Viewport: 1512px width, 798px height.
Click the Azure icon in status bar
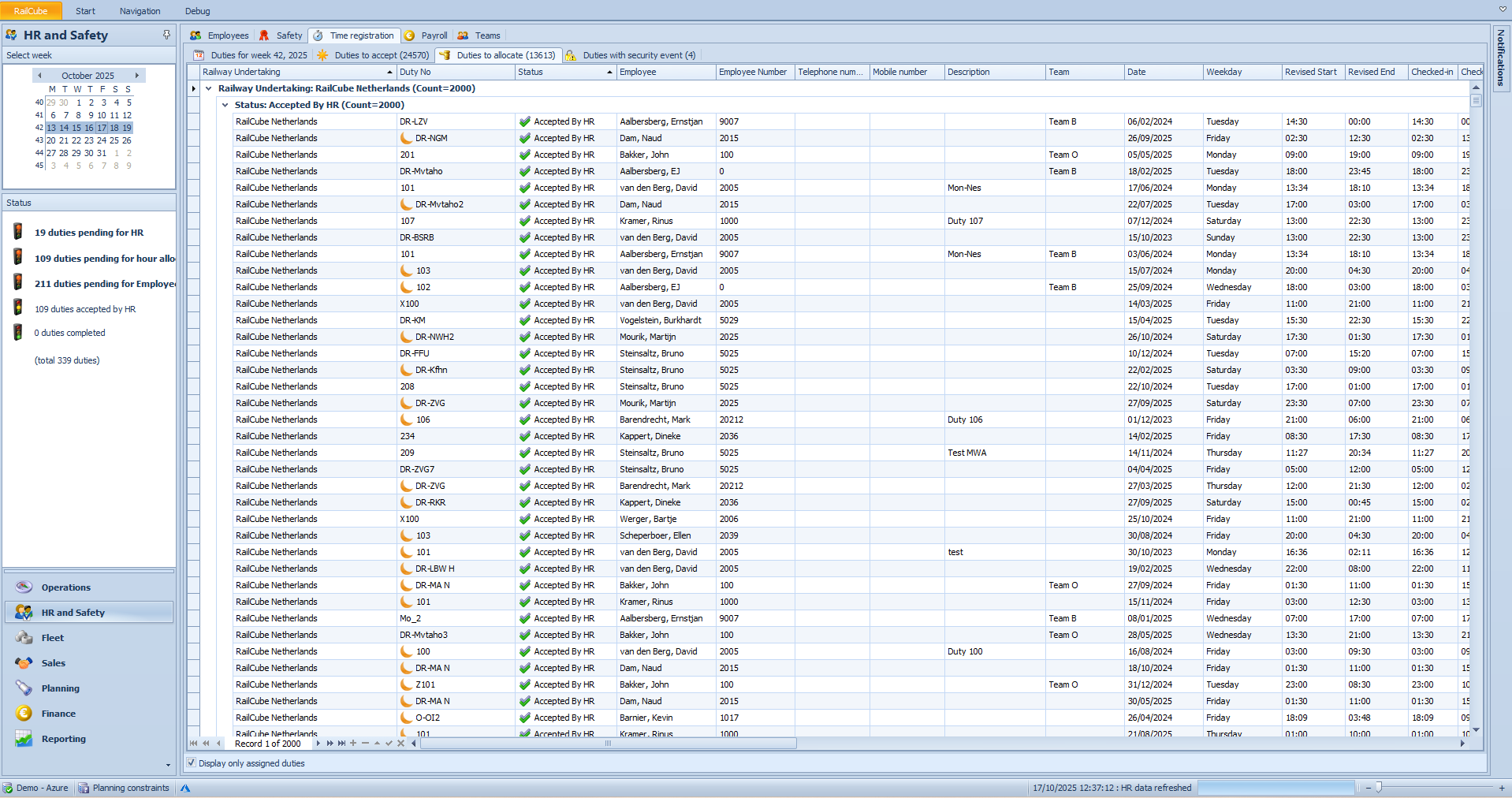coord(185,788)
